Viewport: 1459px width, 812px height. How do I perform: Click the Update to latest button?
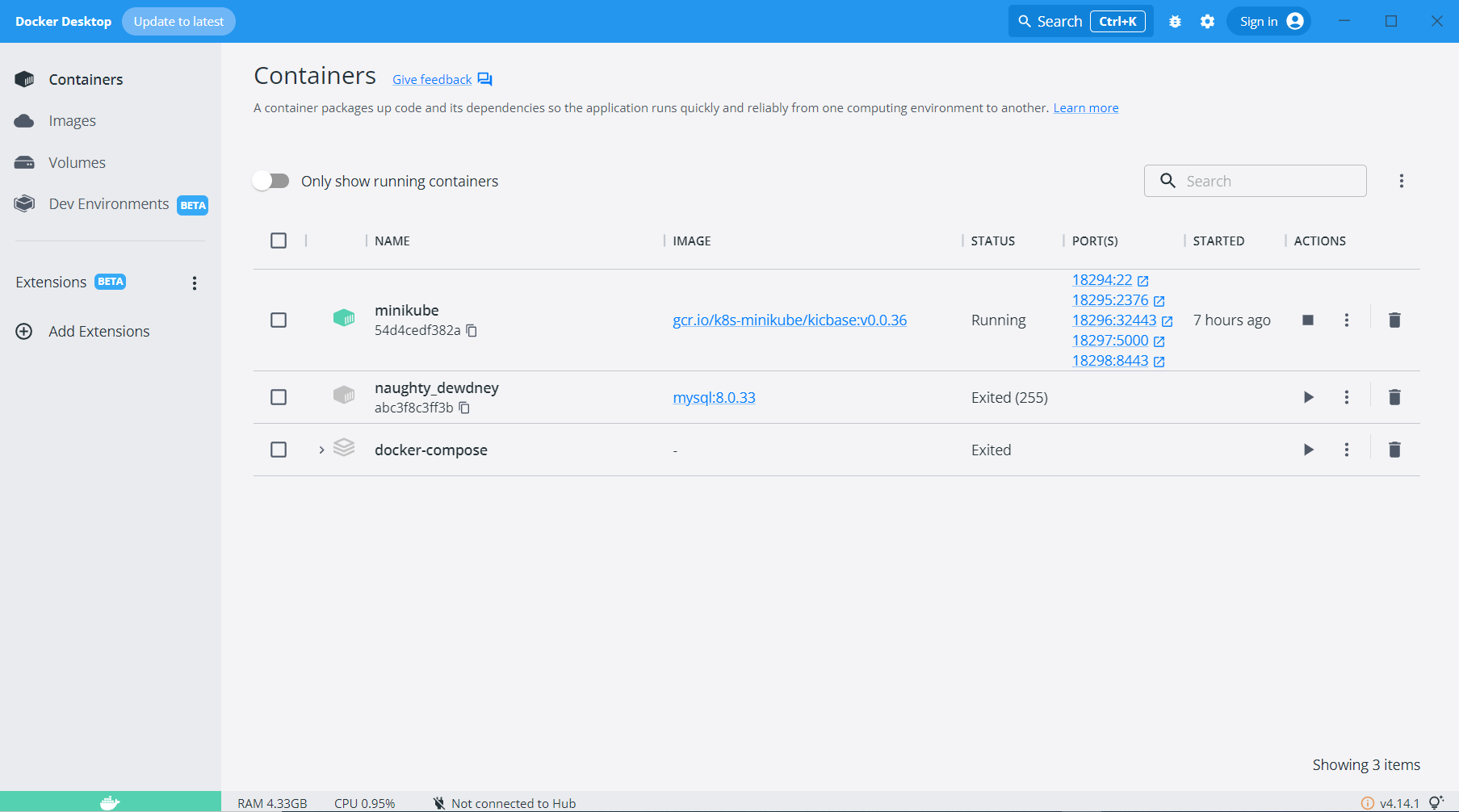click(x=178, y=22)
